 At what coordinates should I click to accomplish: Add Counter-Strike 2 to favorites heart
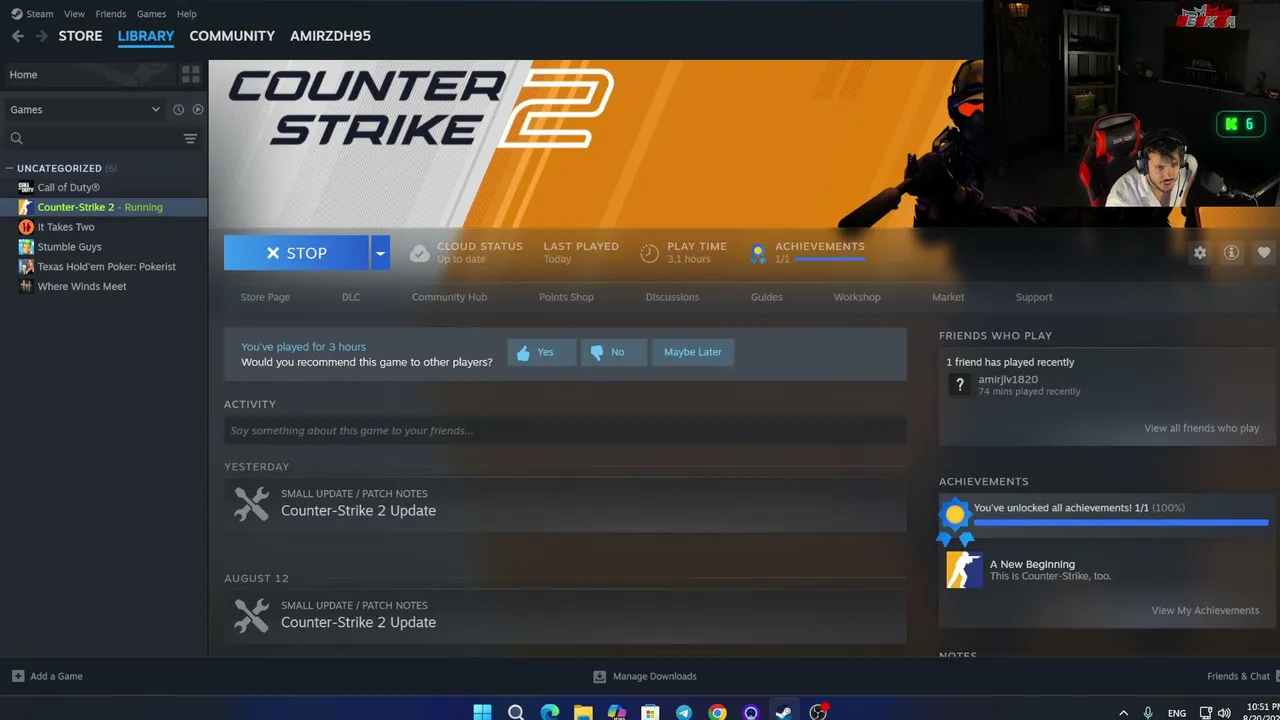(1264, 253)
